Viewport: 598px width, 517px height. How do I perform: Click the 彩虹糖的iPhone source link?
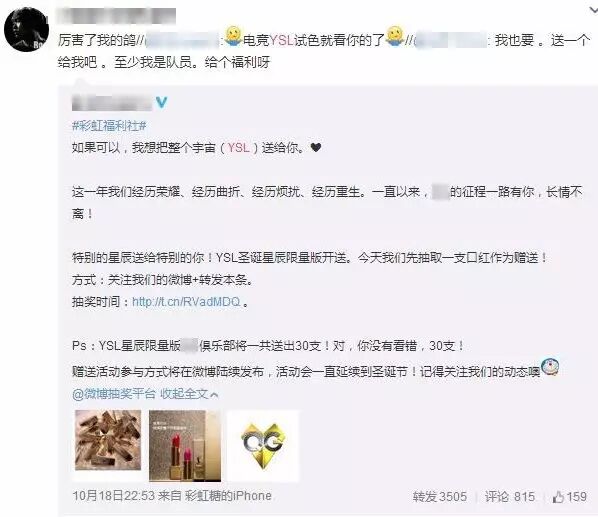tap(228, 496)
